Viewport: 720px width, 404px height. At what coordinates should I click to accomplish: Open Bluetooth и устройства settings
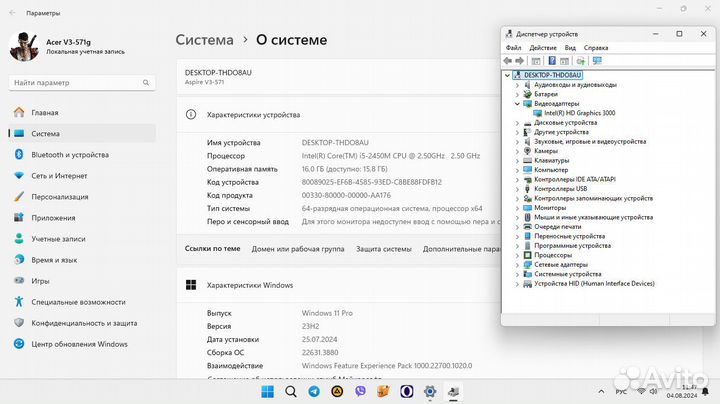click(x=82, y=155)
